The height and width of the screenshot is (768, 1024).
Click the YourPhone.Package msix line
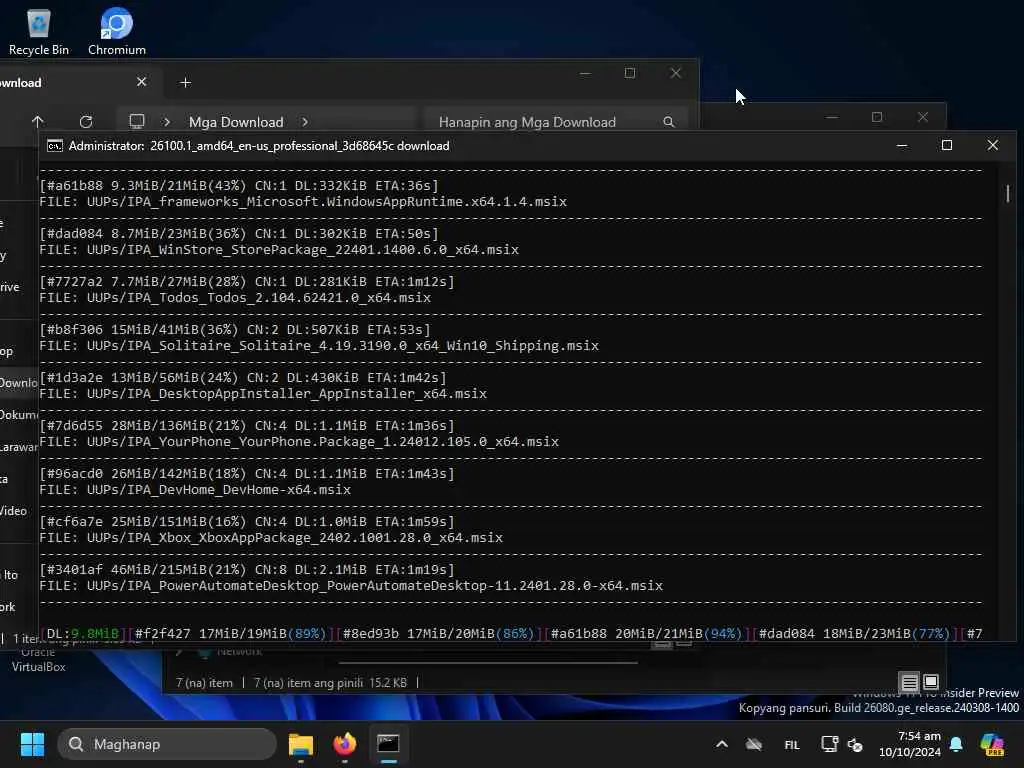click(299, 441)
